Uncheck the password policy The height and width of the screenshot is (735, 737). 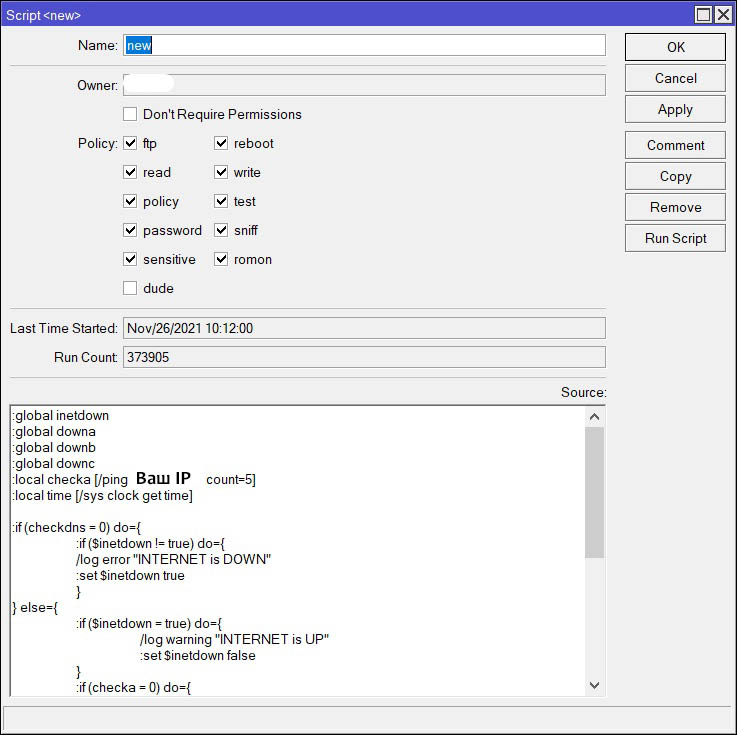click(x=130, y=230)
